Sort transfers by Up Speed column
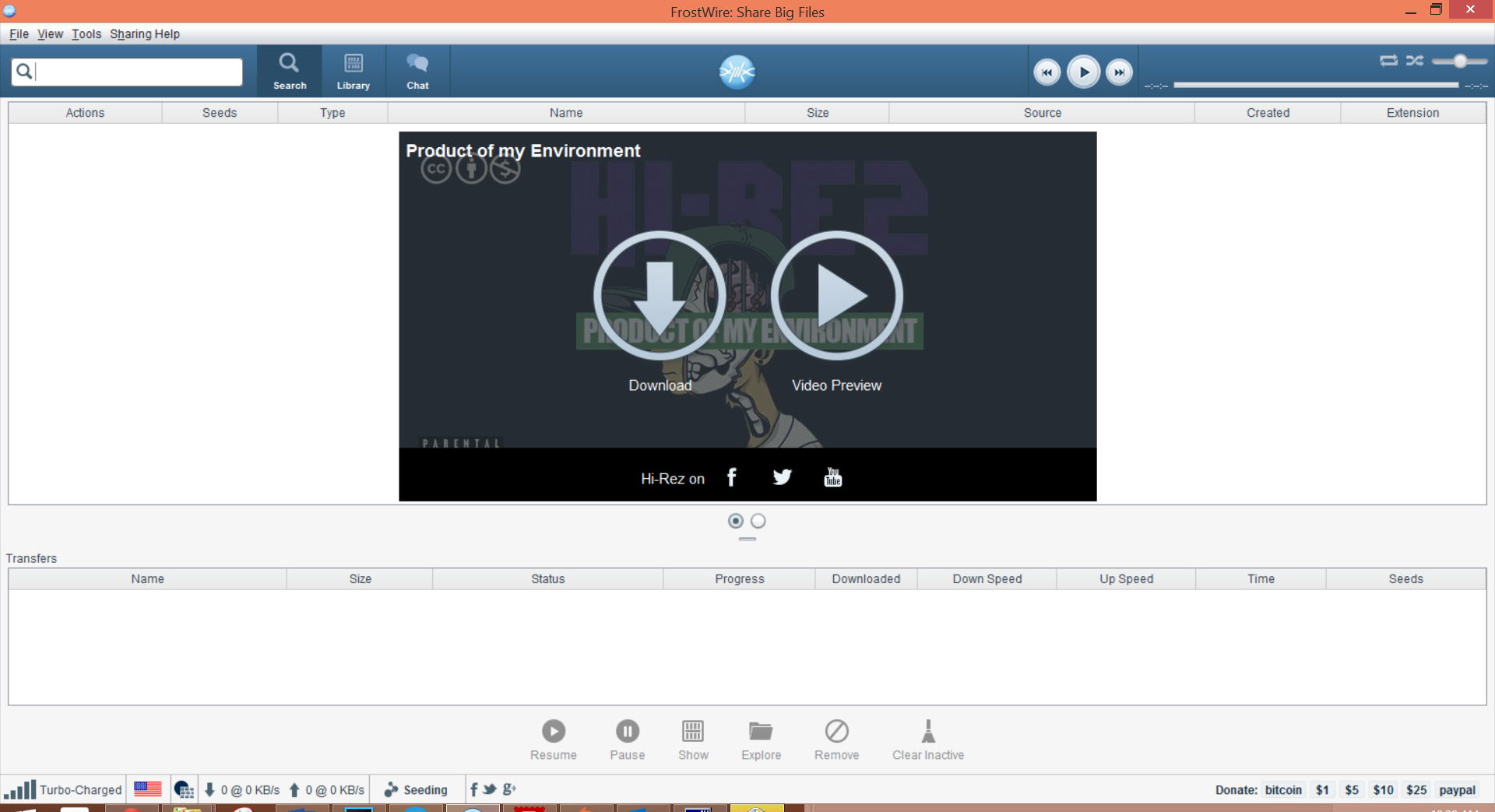The image size is (1495, 812). pyautogui.click(x=1126, y=579)
